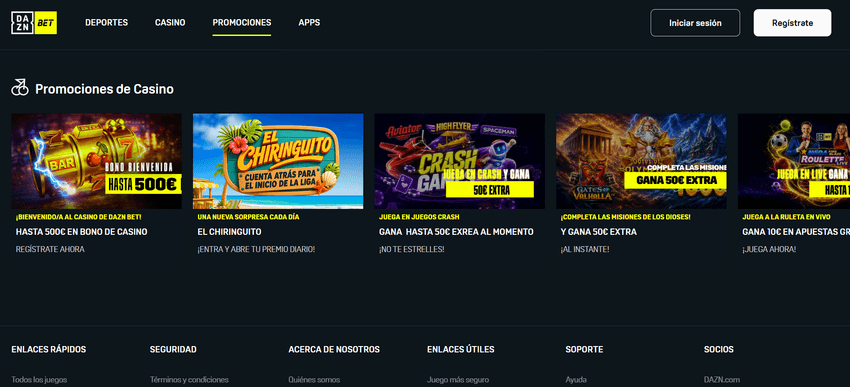
Task: Open the Crash Games 50€ extra banner
Action: pyautogui.click(x=460, y=161)
